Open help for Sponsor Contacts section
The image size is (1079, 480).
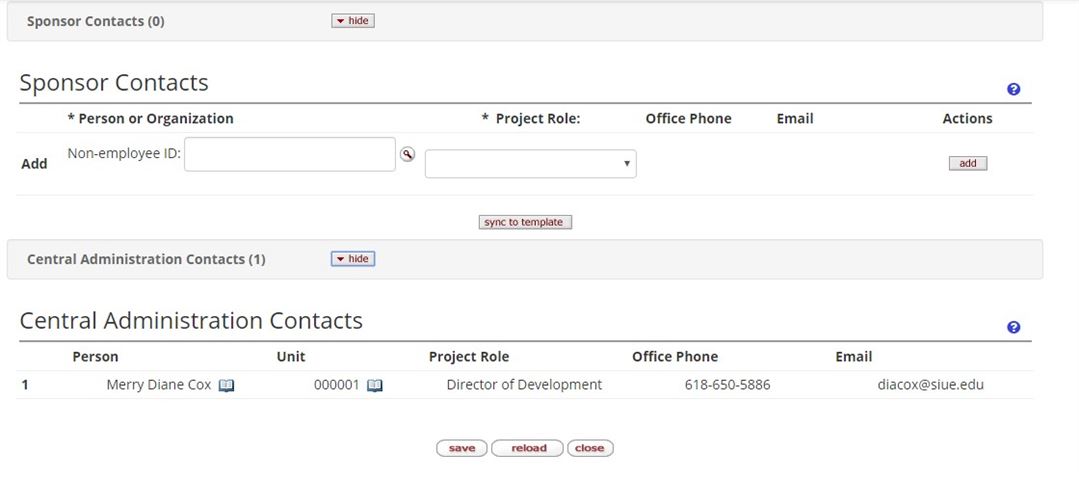(x=1014, y=89)
